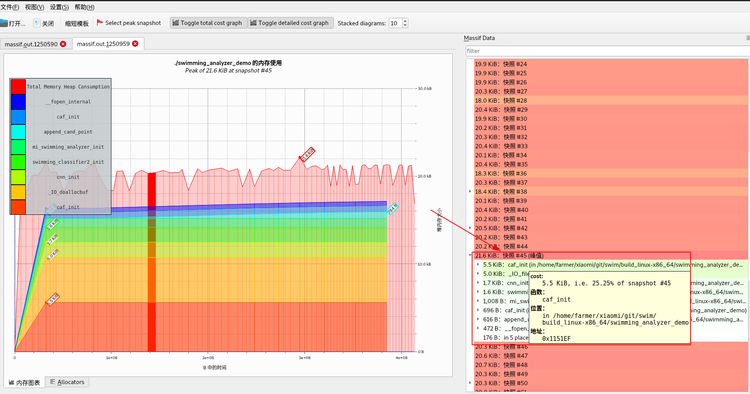Screen dimensions: 750x394
Task: Select row 19.9 KiB: 快照 #24
Action: [610, 64]
